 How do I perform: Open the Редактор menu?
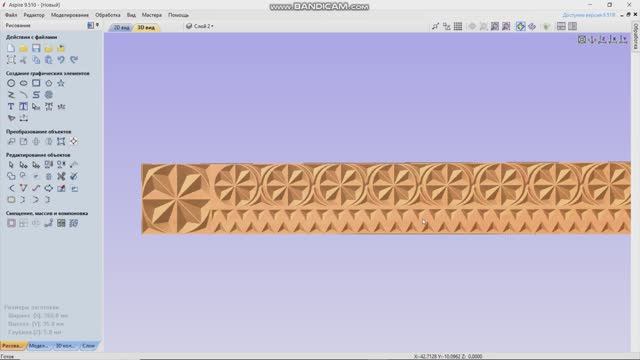click(34, 15)
